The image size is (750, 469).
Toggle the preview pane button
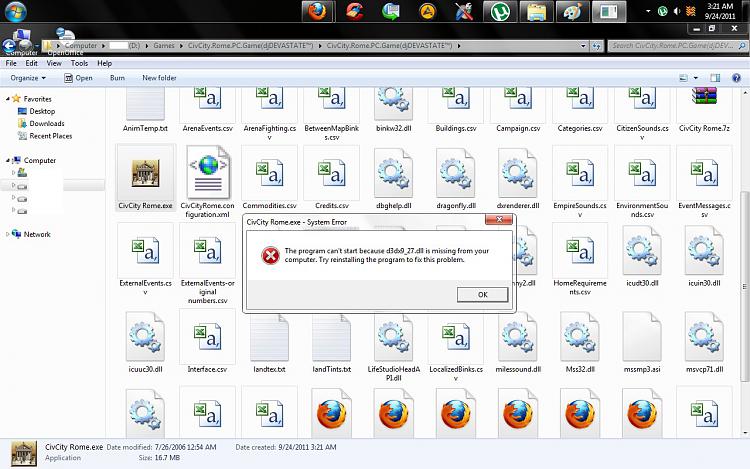pos(715,78)
